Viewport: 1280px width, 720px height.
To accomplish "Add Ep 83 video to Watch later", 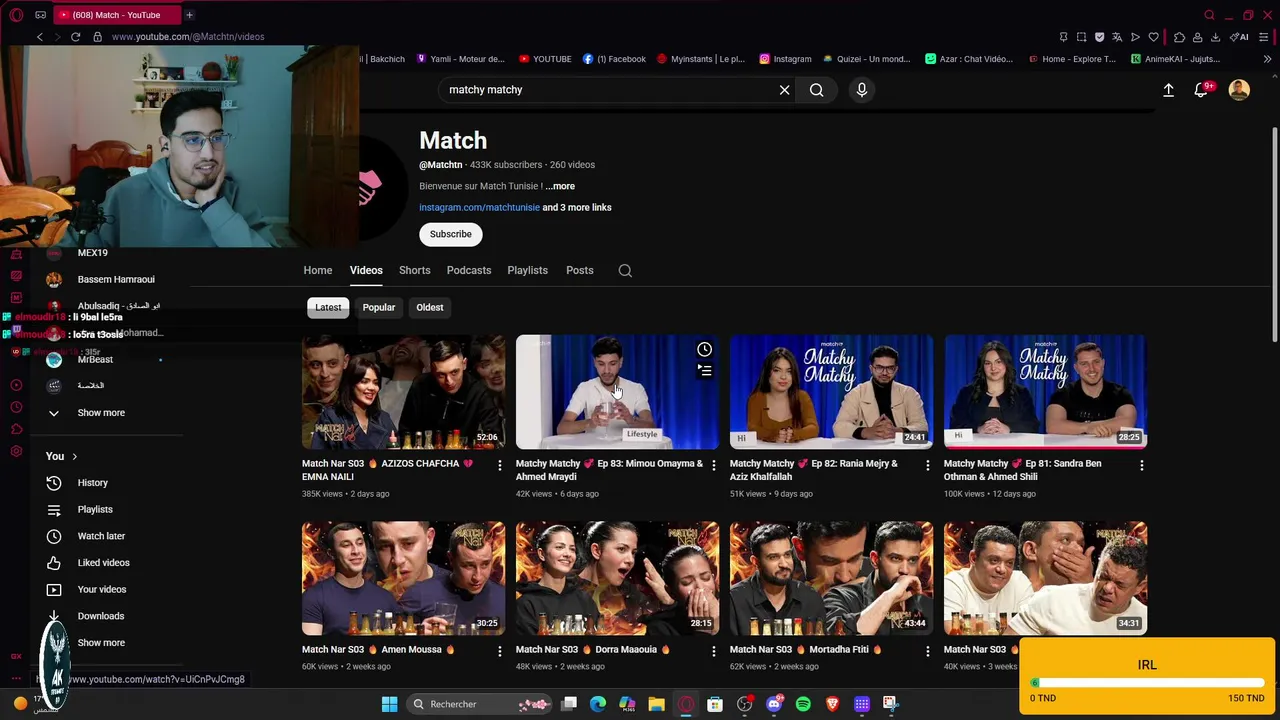I will pyautogui.click(x=704, y=350).
